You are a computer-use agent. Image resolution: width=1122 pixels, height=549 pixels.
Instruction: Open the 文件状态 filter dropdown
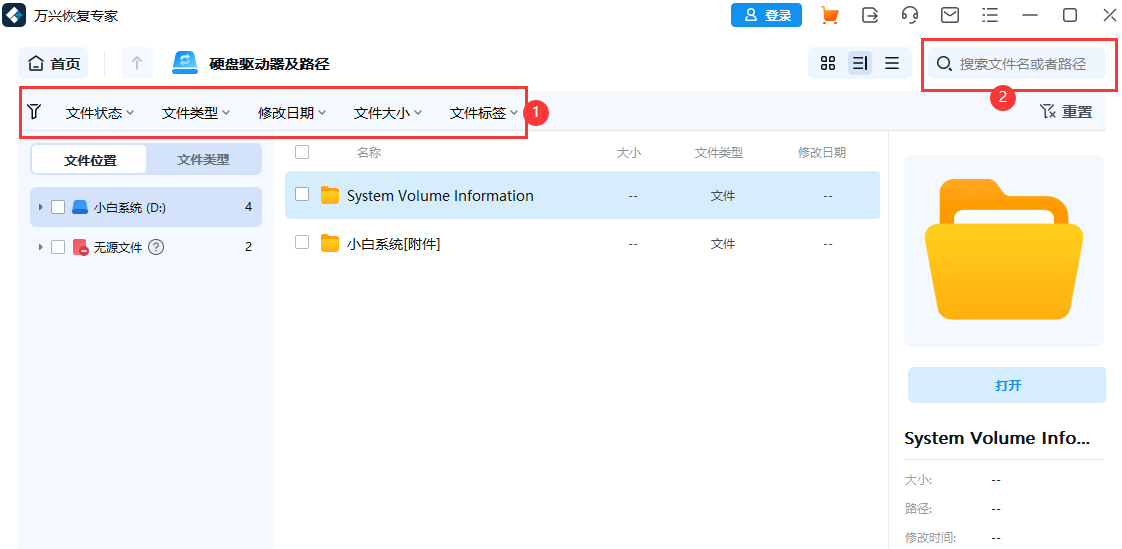tap(100, 112)
